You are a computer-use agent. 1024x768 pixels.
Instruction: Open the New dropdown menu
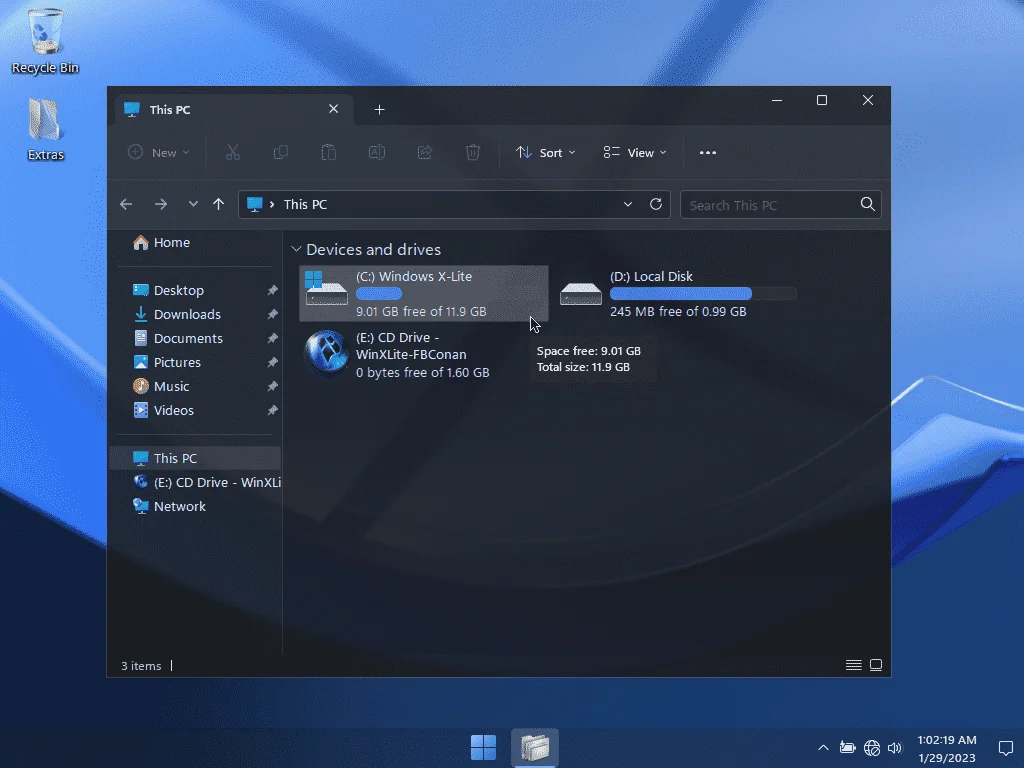click(x=159, y=153)
